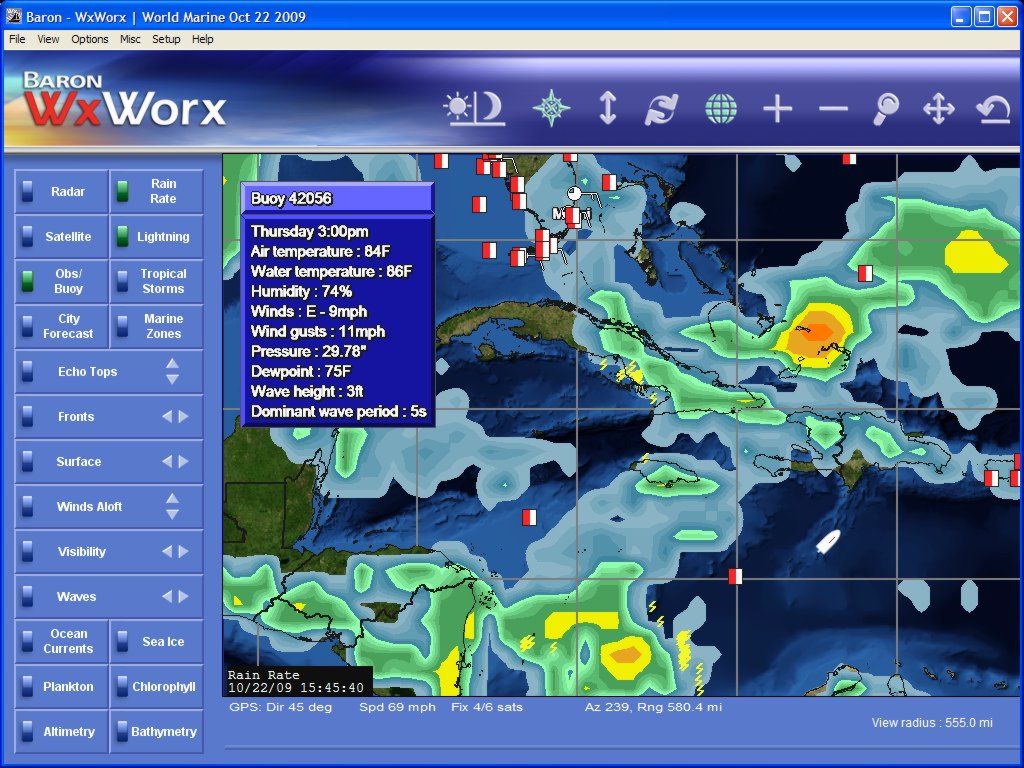Click Echo Tops down arrow

coord(172,379)
